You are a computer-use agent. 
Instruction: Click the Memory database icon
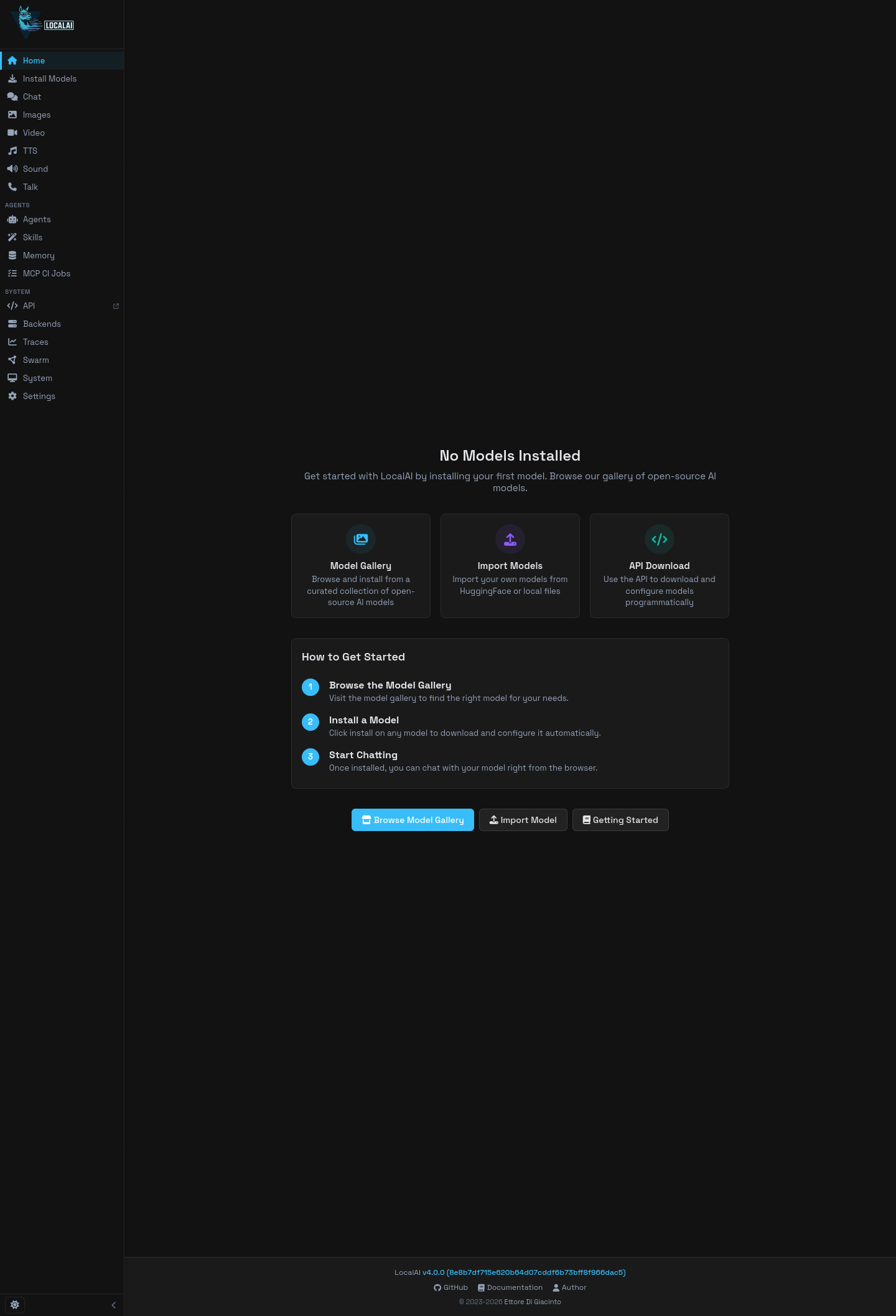pyautogui.click(x=12, y=255)
